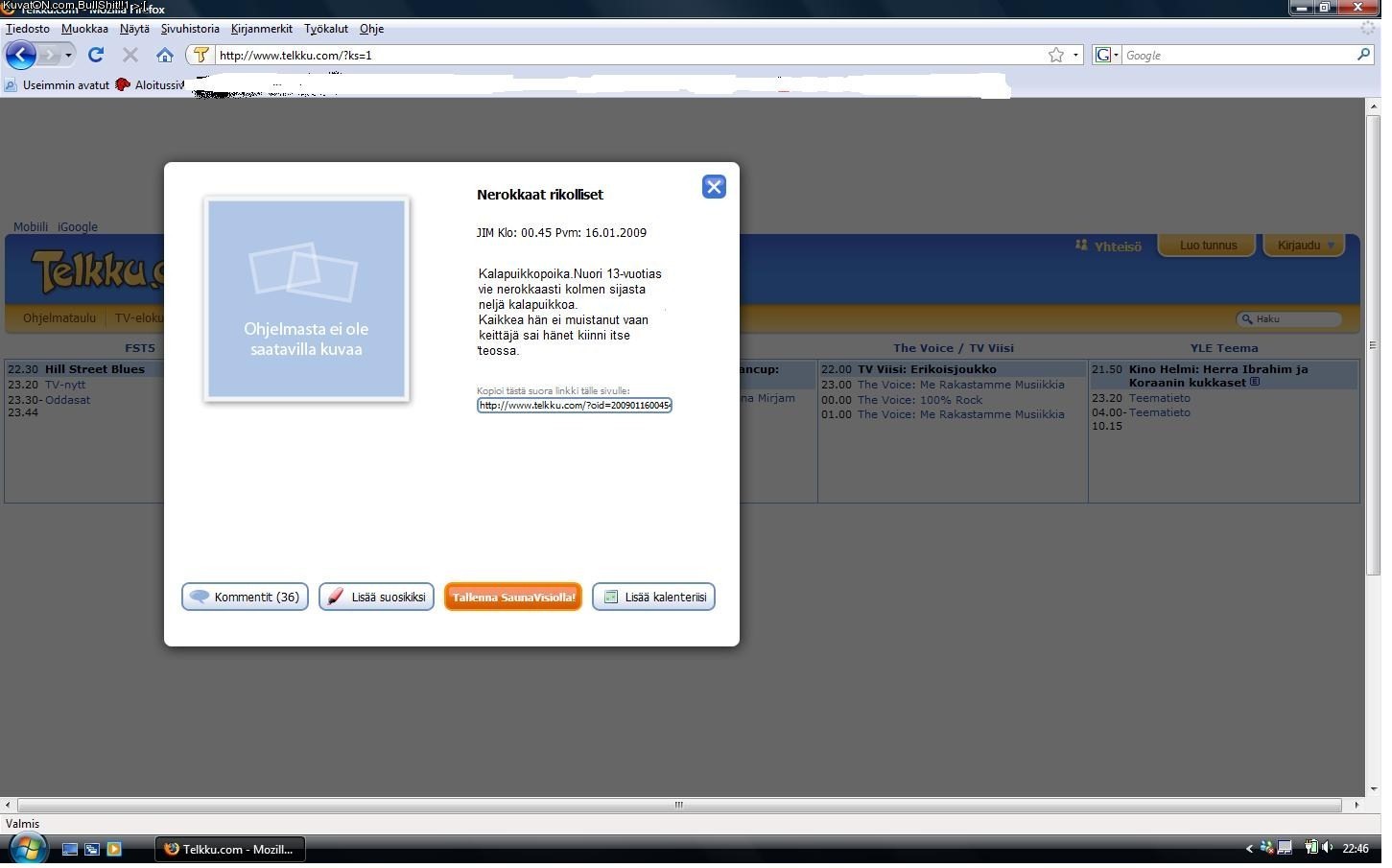Open The Voice: 100% Rock program
This screenshot has height=868, width=1392.
point(920,400)
